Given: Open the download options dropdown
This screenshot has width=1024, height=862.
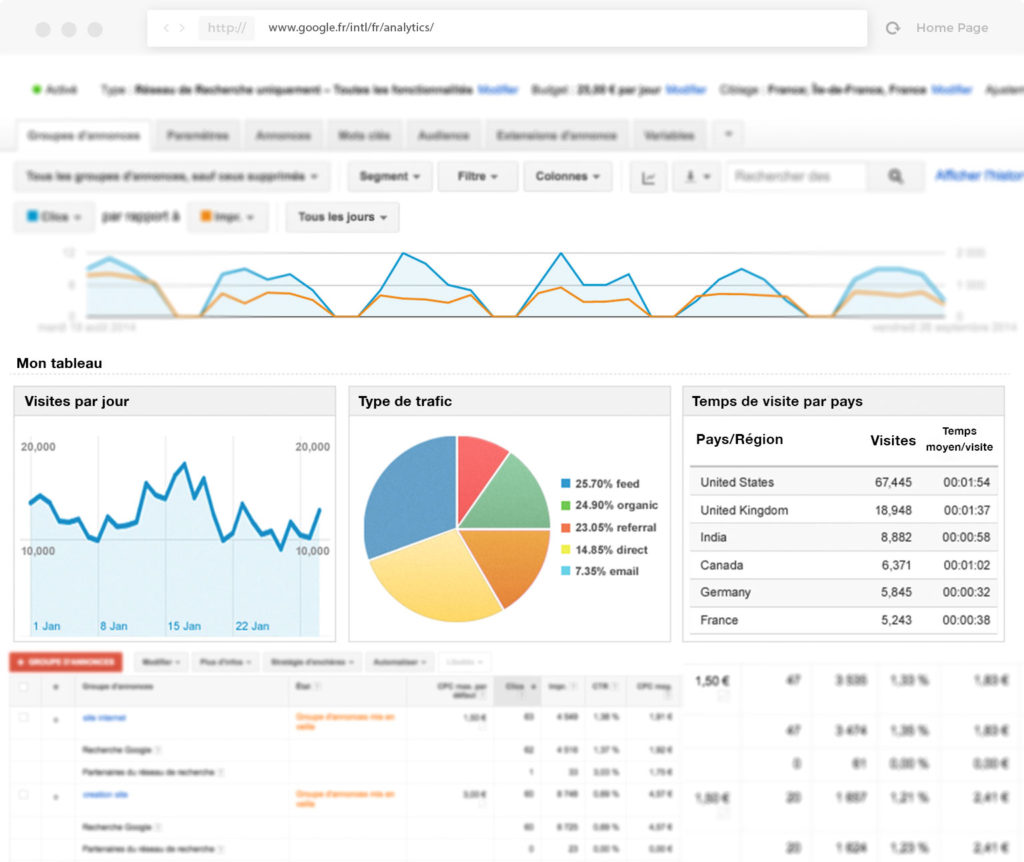Looking at the screenshot, I should (x=697, y=176).
